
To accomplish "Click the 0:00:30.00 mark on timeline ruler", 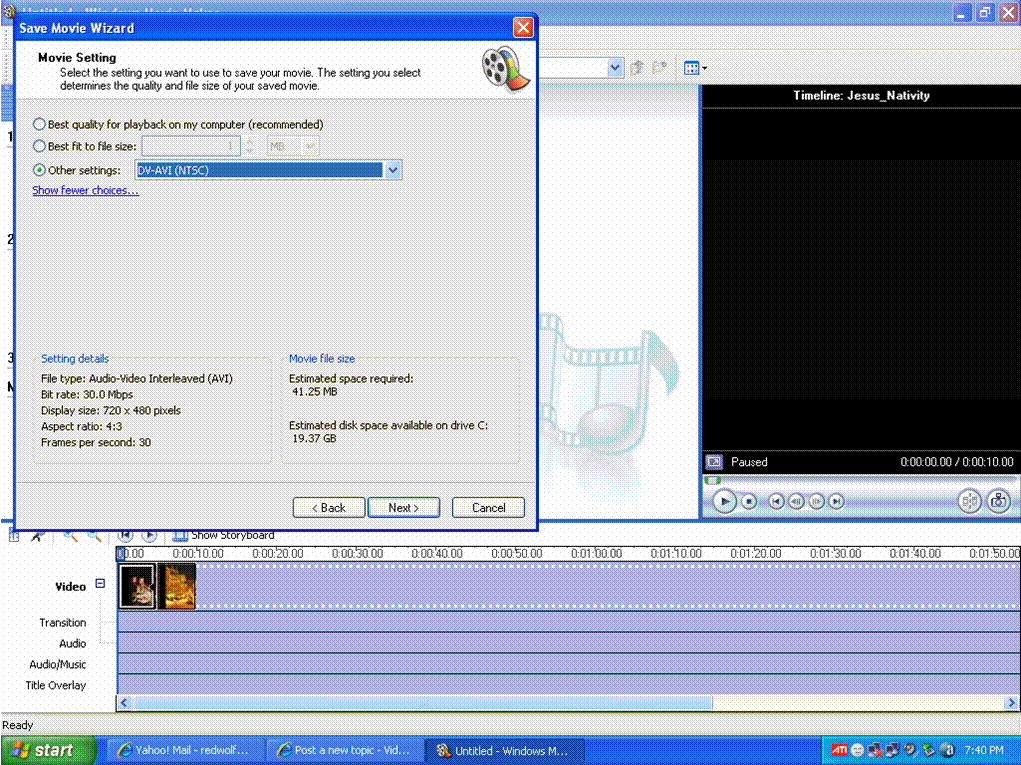I will (x=357, y=553).
